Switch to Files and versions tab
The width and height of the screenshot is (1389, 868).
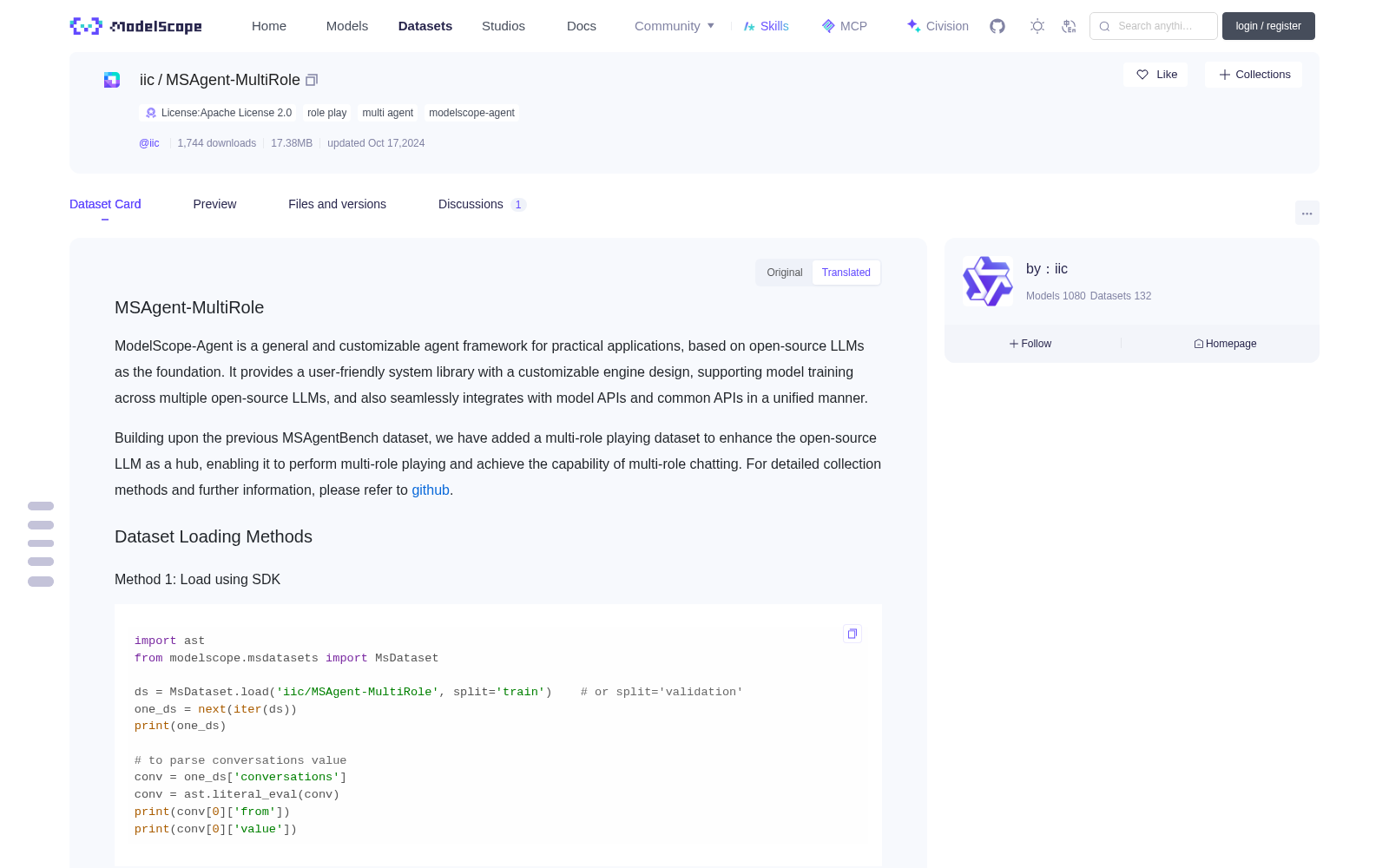point(337,204)
